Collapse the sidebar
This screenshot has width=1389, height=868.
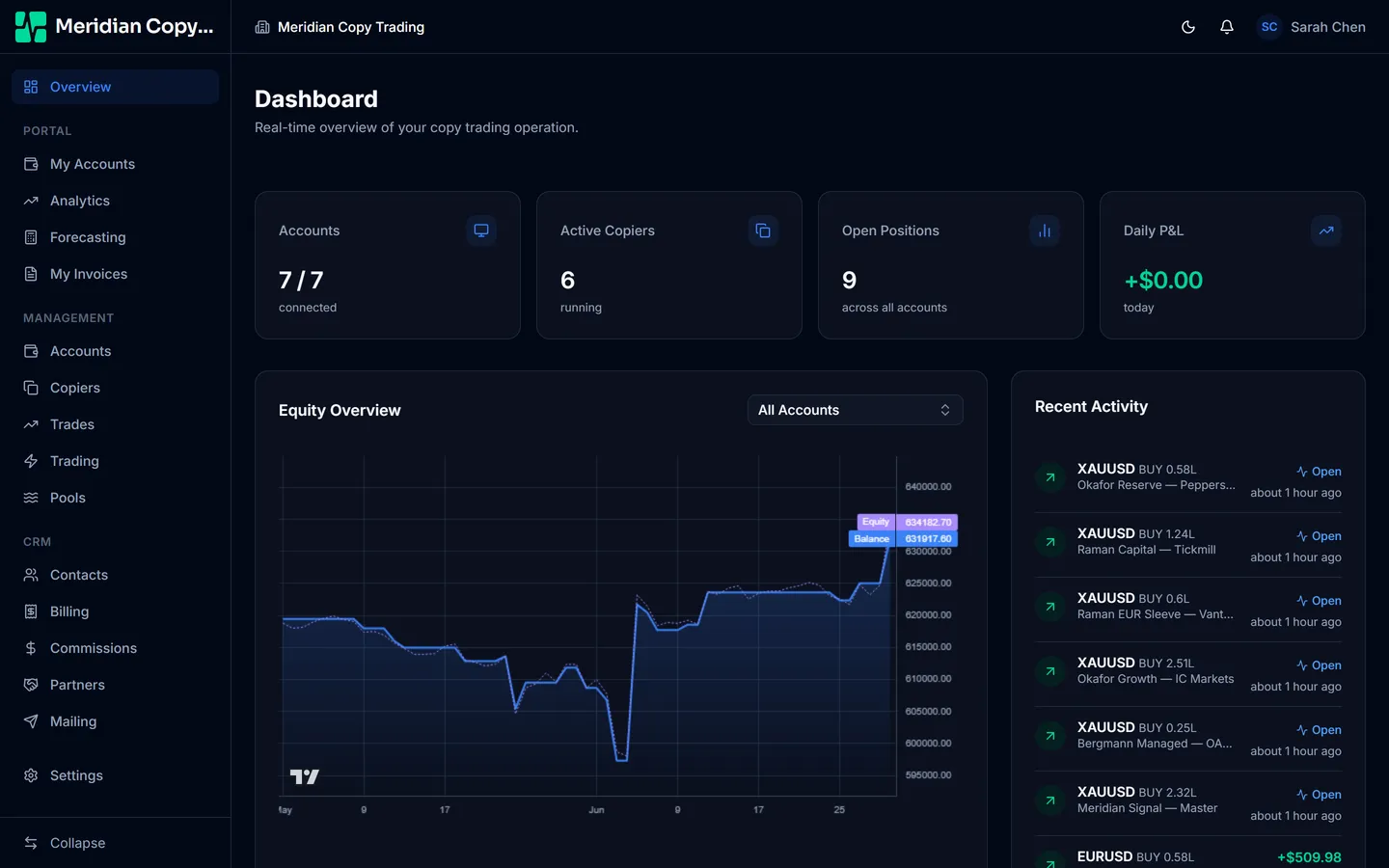tap(116, 843)
